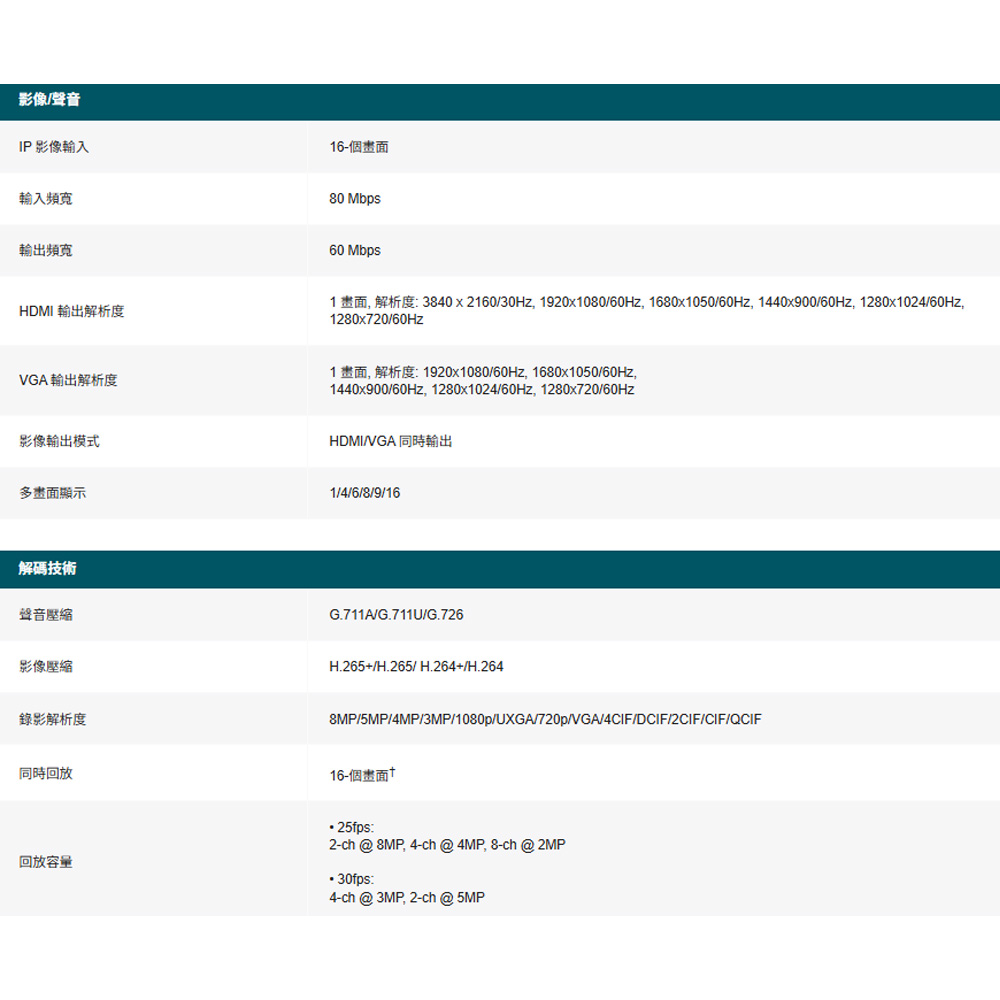Select the 錄影解析度 label
Image resolution: width=1000 pixels, height=1000 pixels.
coord(53,719)
